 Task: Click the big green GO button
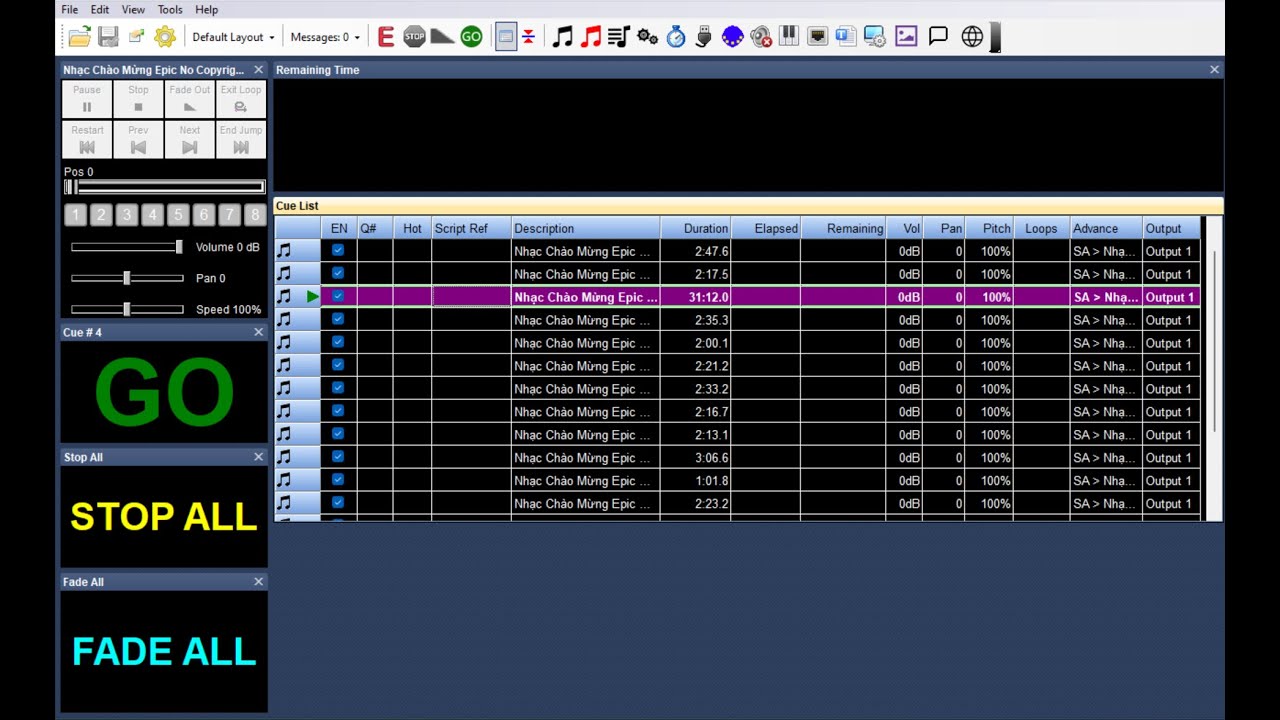tap(164, 392)
